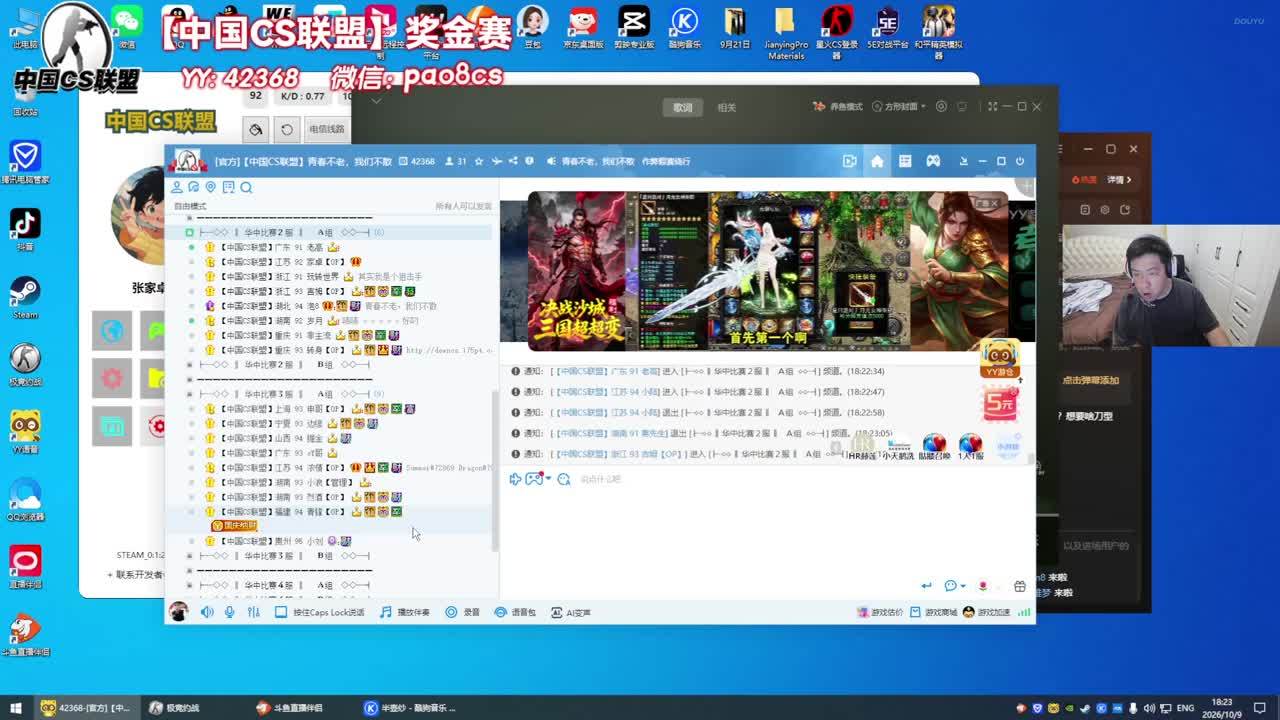
Task: Close the game ad banner
Action: (993, 203)
